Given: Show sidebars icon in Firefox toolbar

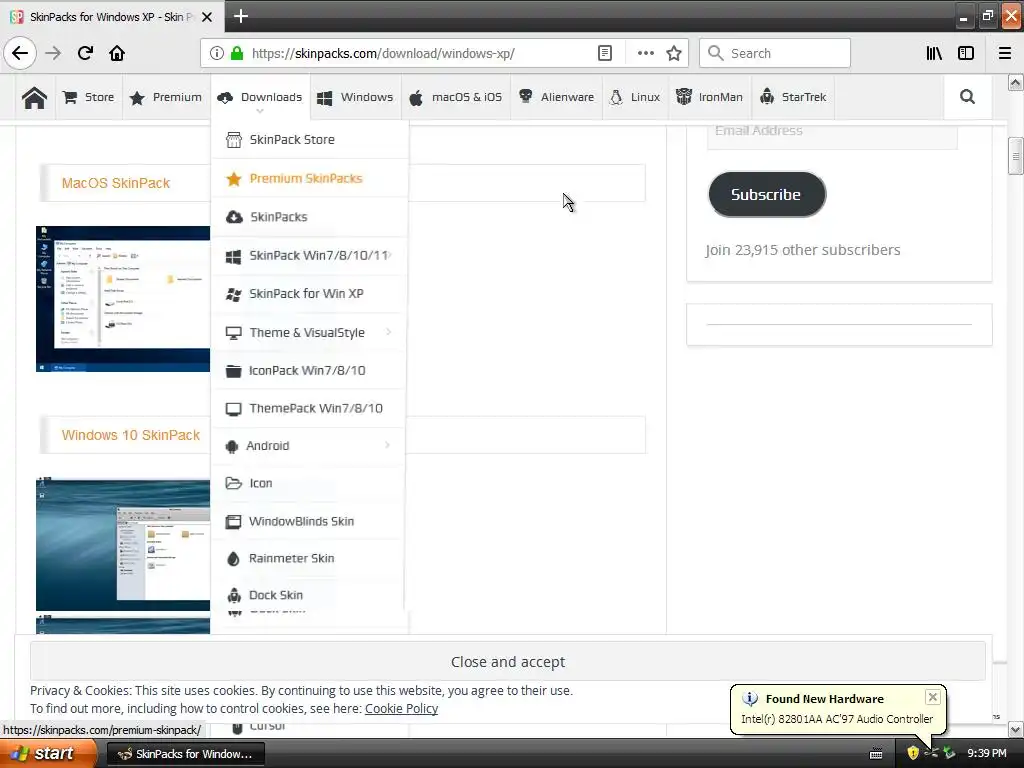Looking at the screenshot, I should 966,54.
